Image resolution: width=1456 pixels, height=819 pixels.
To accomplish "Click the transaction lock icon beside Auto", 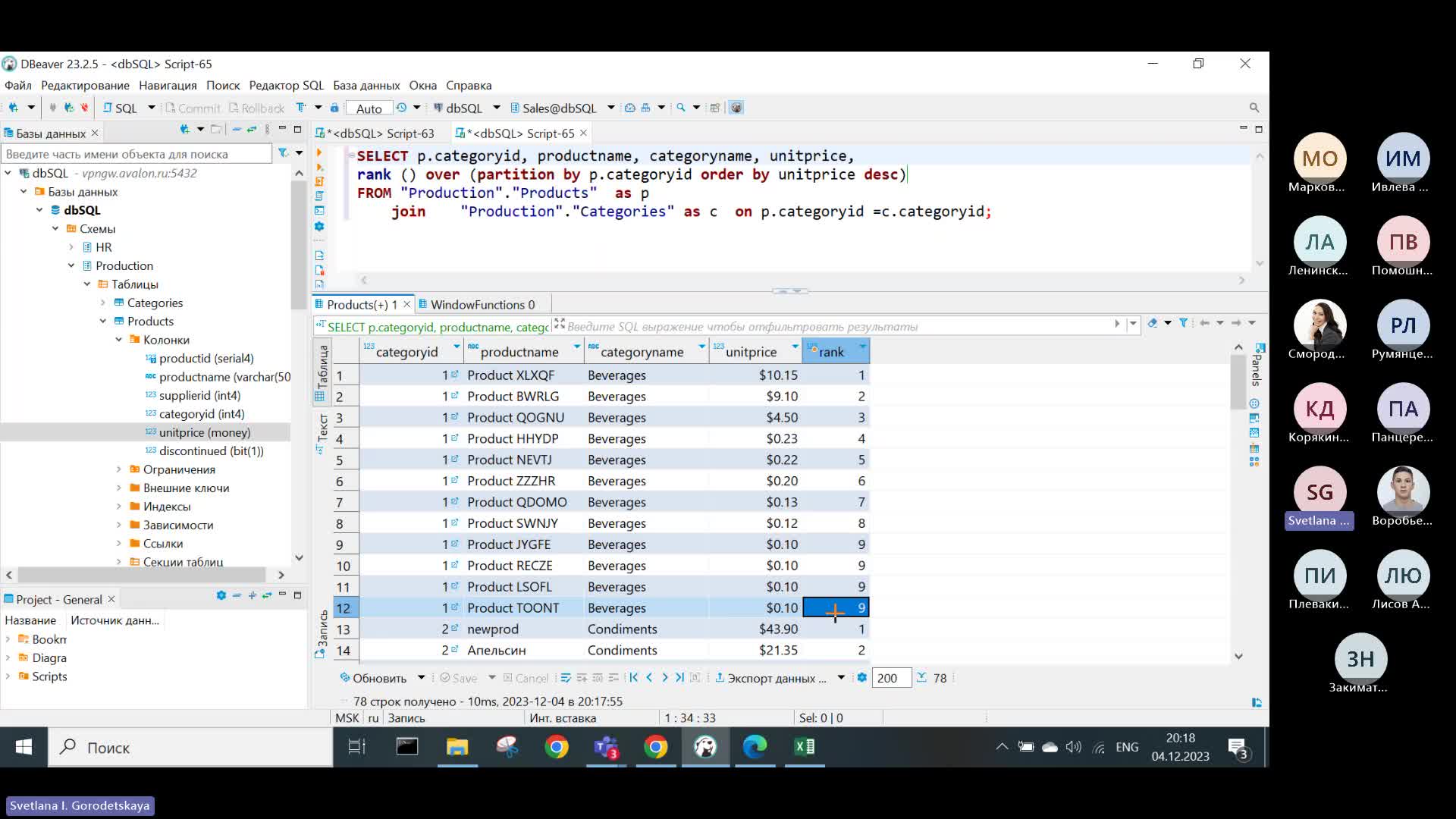I will pos(334,108).
